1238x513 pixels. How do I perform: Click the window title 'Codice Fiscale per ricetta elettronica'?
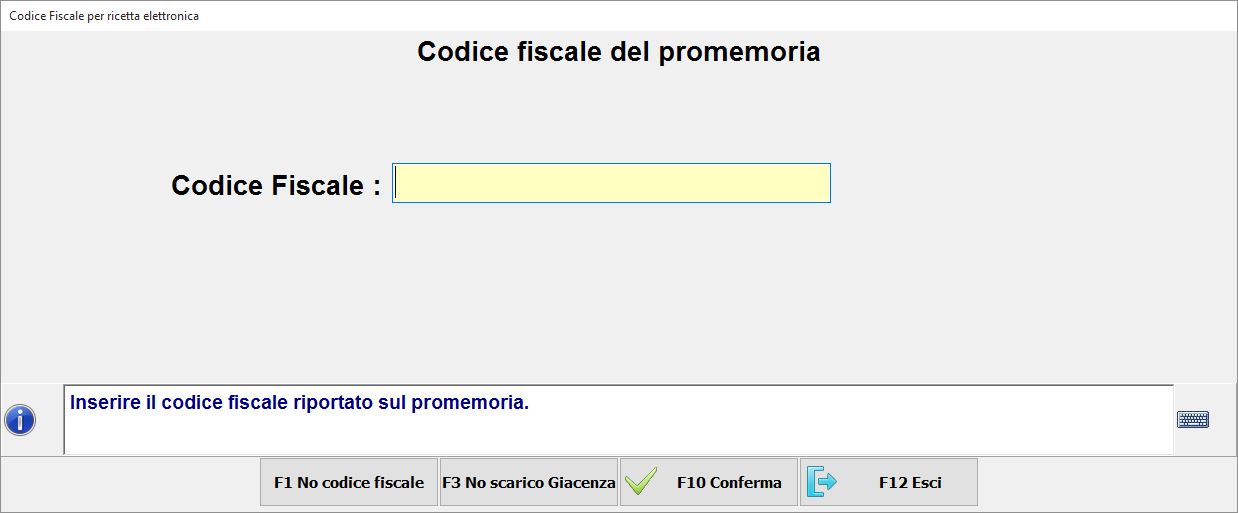104,16
